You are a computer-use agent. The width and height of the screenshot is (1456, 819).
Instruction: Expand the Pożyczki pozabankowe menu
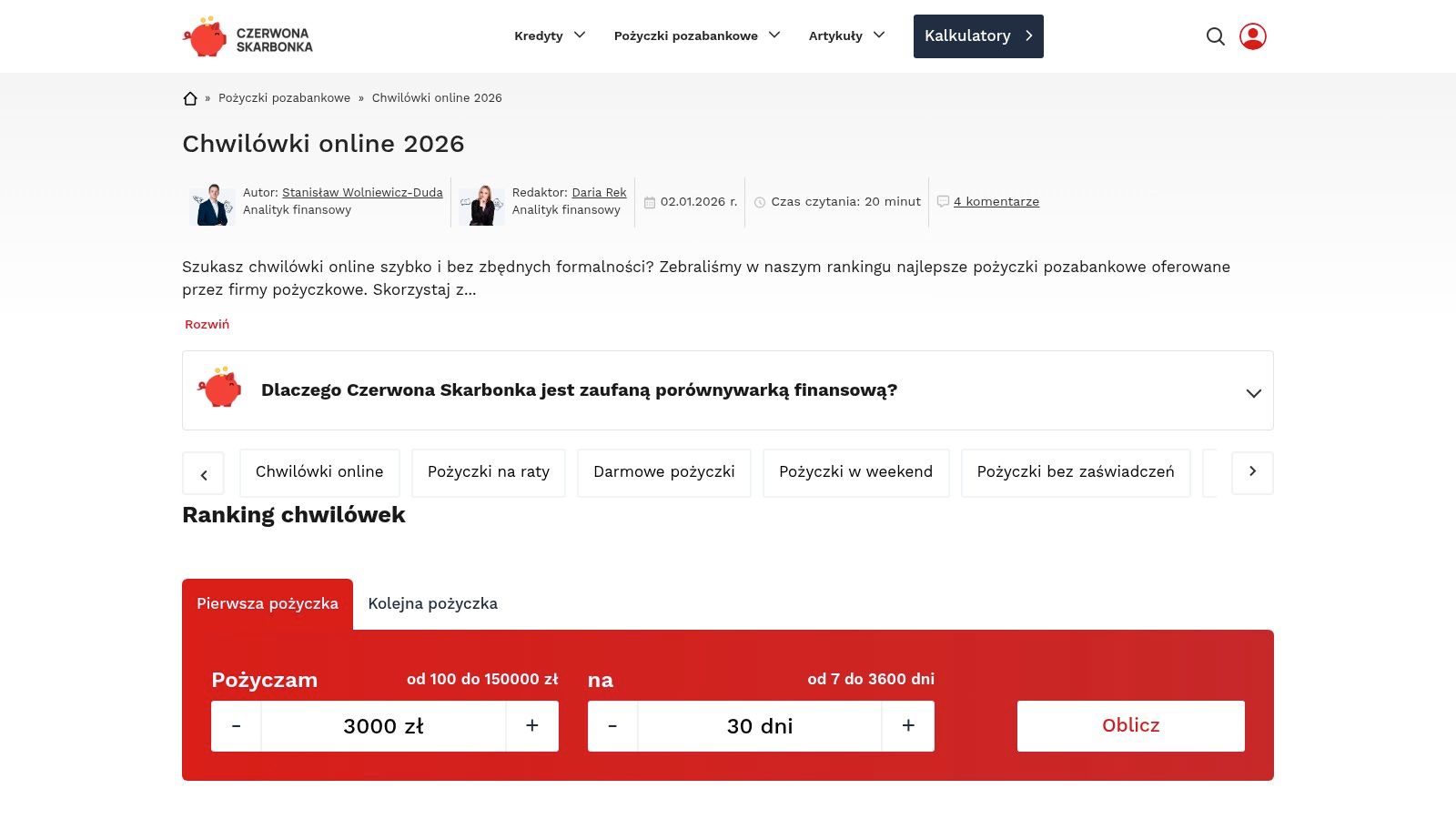pyautogui.click(x=697, y=35)
